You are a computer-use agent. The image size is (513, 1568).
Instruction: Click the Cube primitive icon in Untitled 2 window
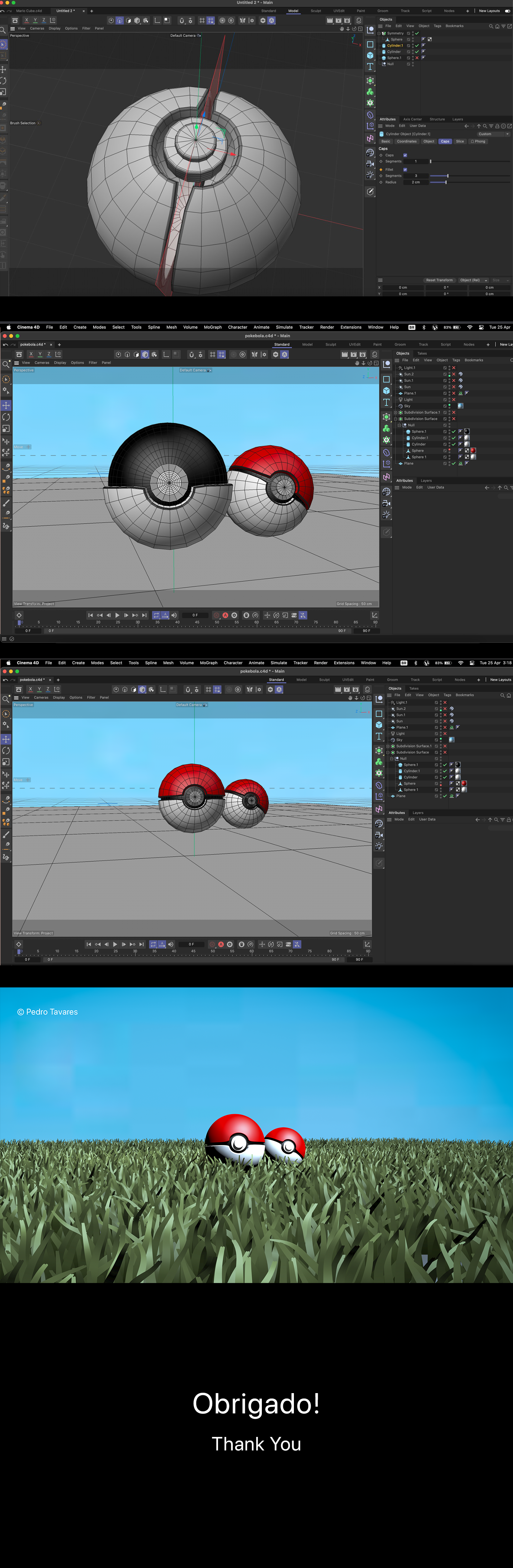point(370,56)
